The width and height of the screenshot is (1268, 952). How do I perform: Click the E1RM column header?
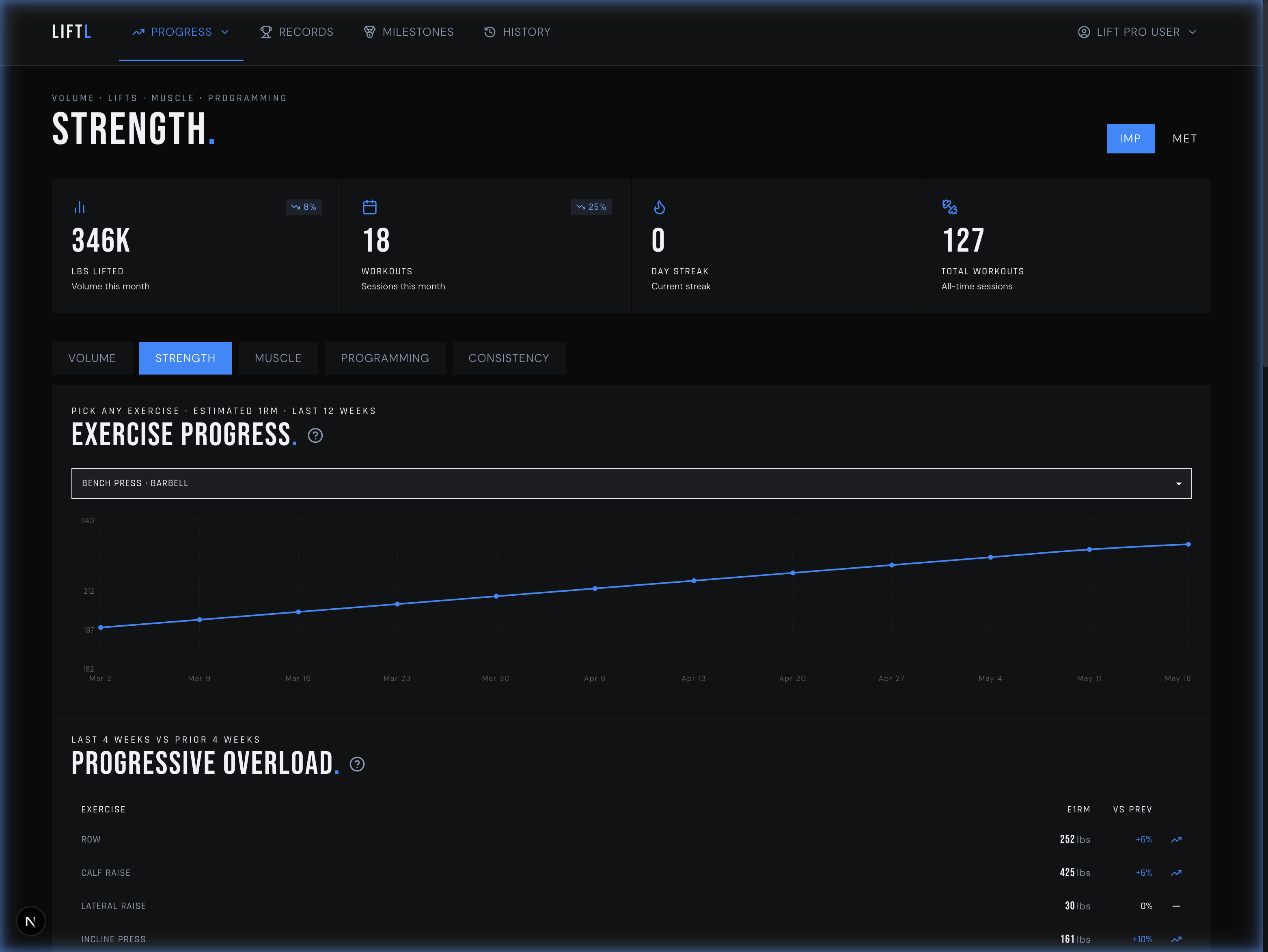click(1078, 809)
